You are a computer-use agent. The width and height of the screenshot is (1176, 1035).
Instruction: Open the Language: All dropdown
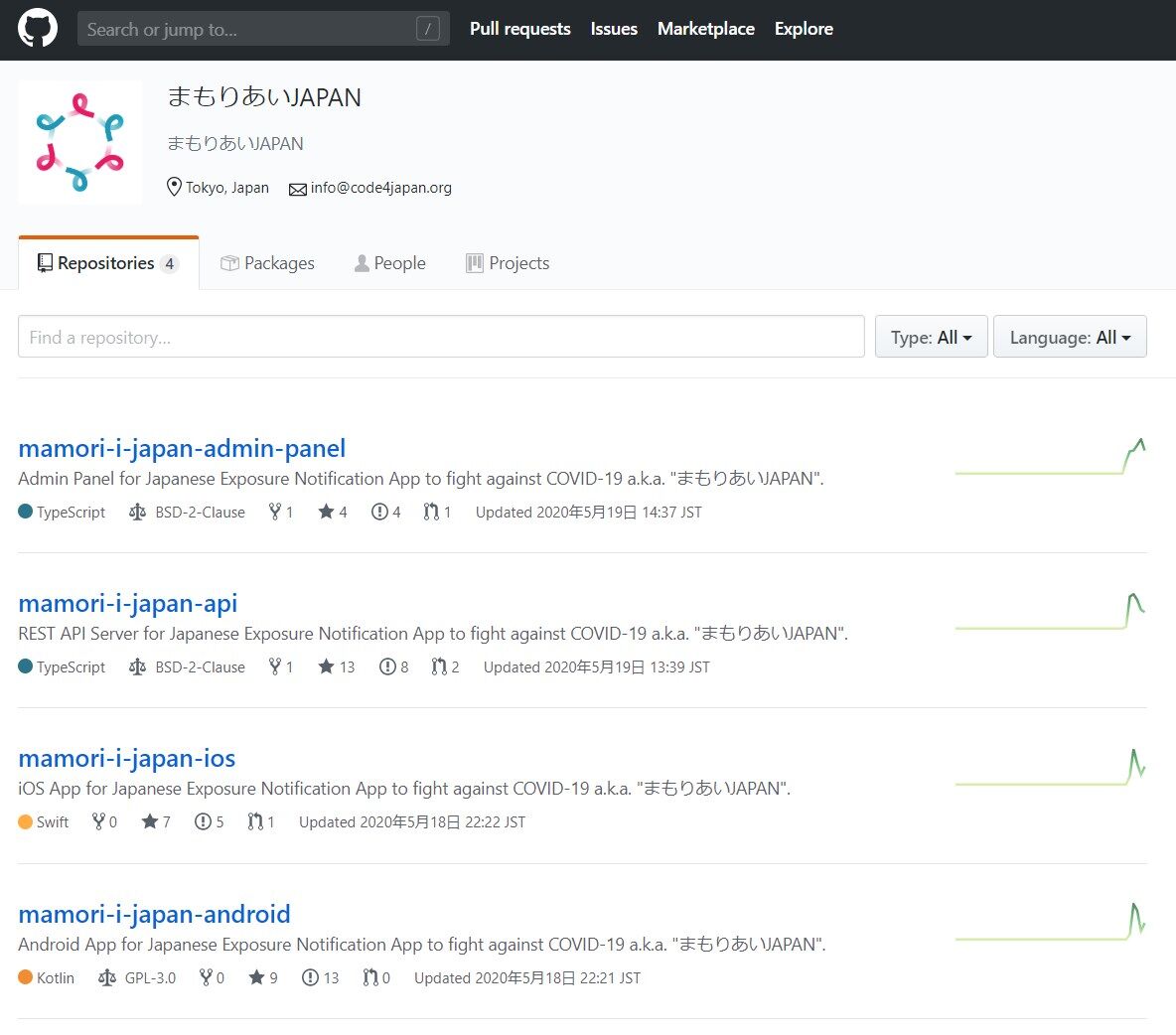coord(1071,337)
